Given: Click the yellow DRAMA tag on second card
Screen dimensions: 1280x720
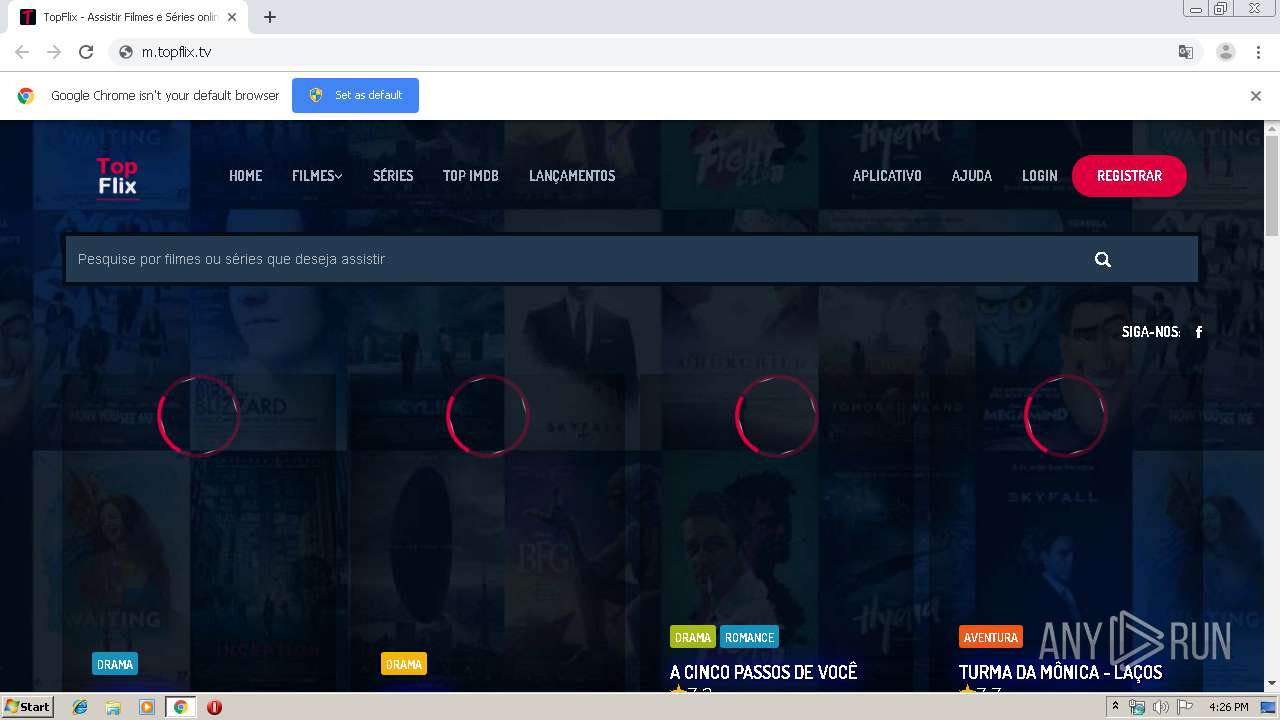Looking at the screenshot, I should click(x=404, y=664).
